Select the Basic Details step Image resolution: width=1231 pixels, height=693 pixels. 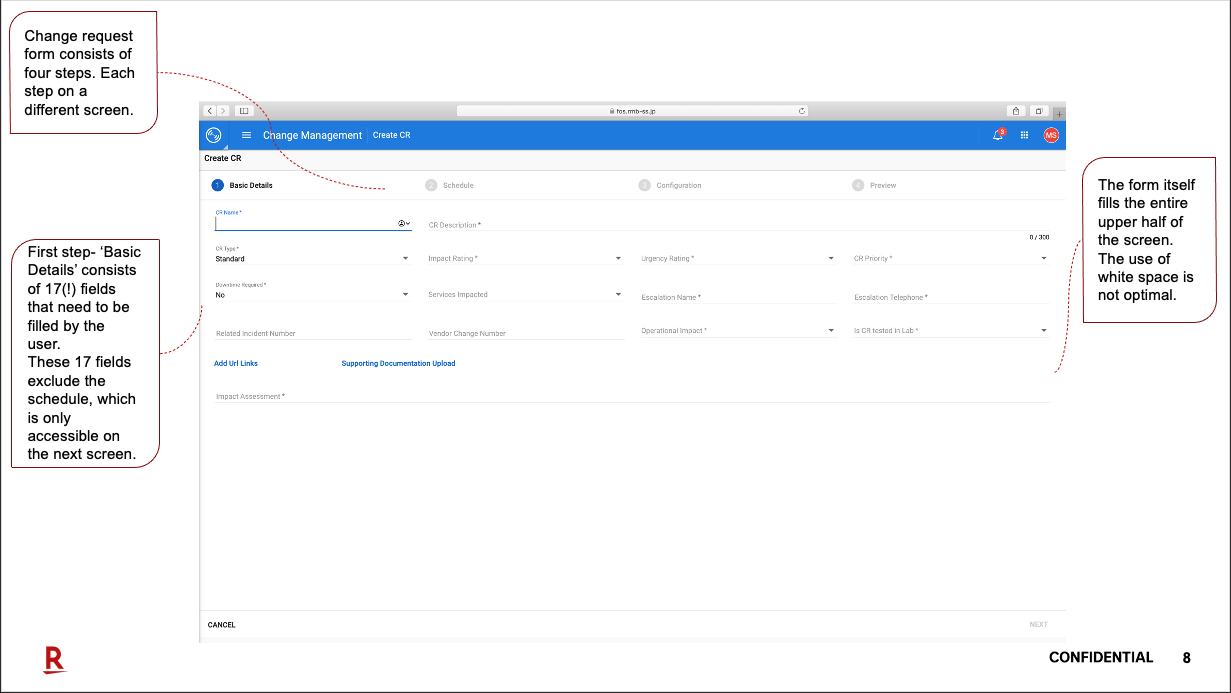[x=242, y=185]
